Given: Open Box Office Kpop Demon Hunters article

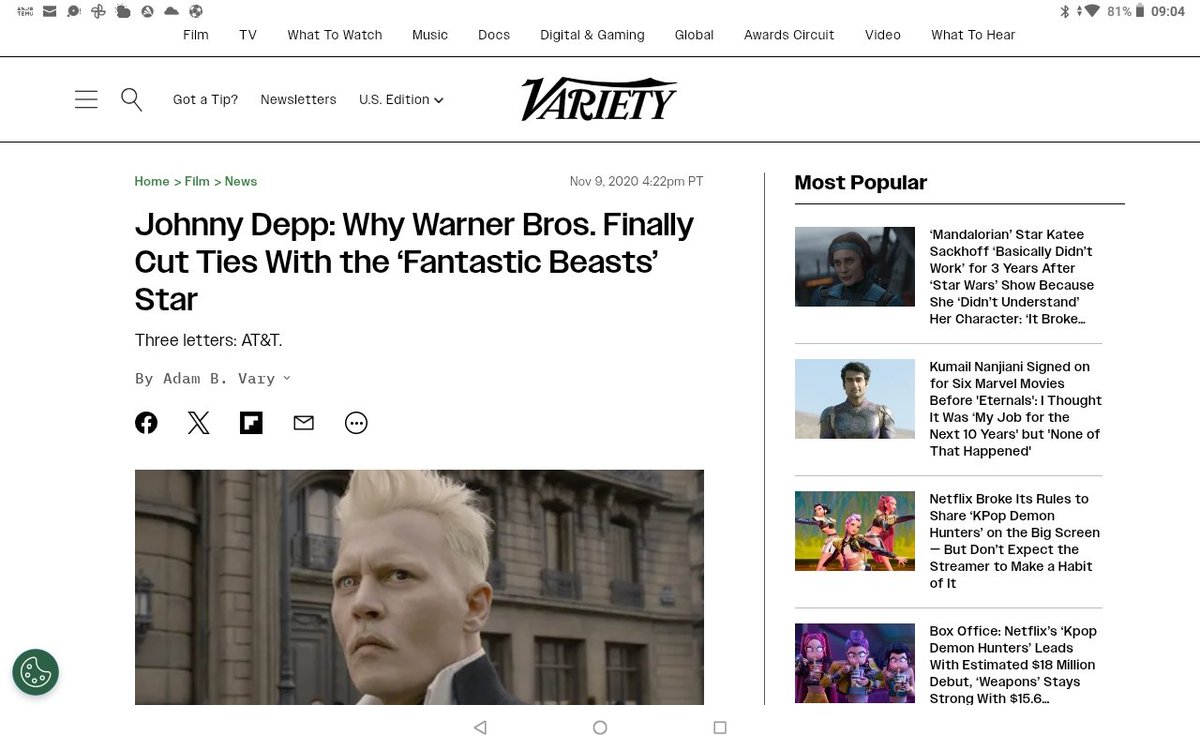Looking at the screenshot, I should point(1013,665).
